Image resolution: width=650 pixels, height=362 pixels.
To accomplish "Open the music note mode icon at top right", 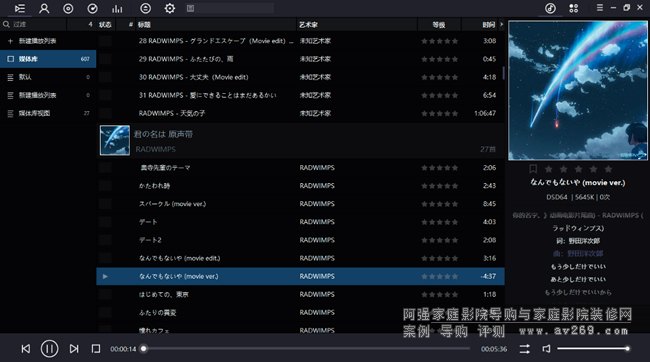I will [x=550, y=8].
